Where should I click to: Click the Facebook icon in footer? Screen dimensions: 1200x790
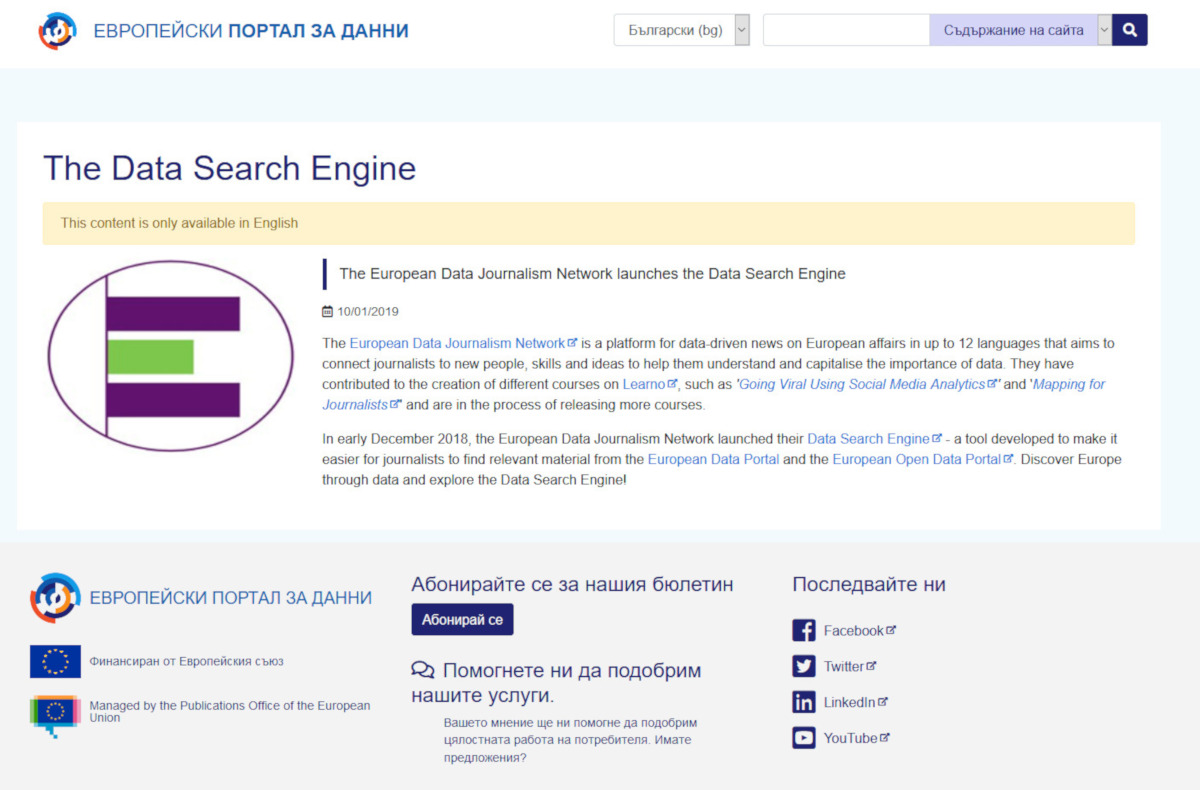(804, 631)
